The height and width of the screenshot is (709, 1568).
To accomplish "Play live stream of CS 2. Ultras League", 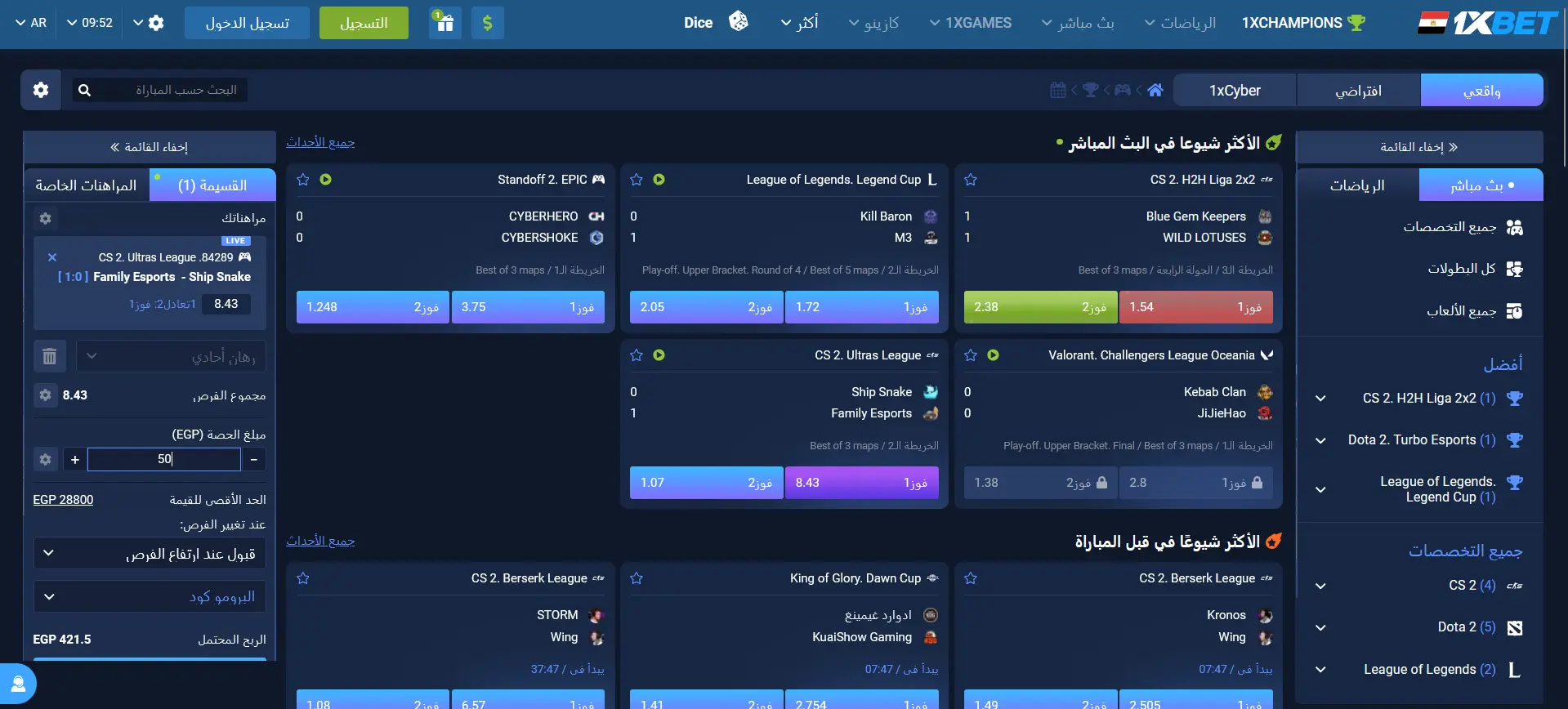I will [659, 355].
